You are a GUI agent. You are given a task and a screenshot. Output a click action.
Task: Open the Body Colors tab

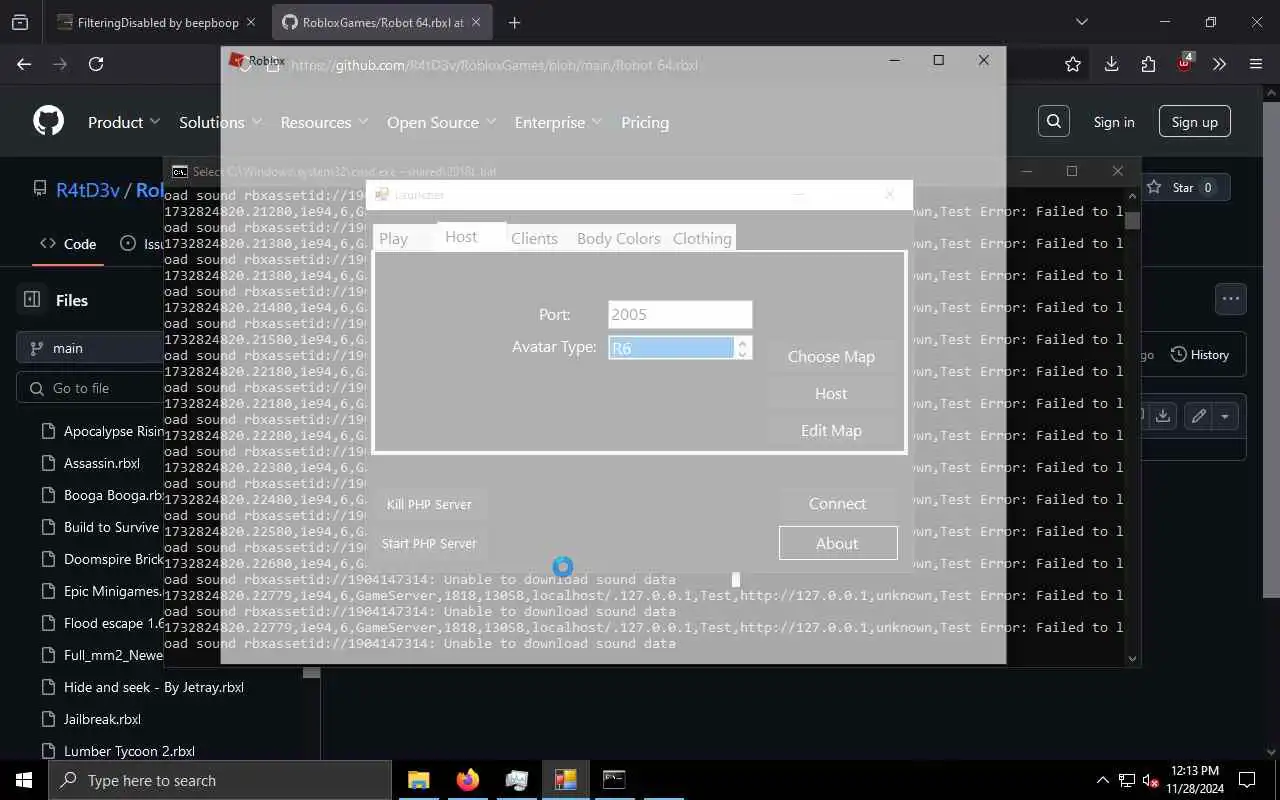(x=618, y=238)
